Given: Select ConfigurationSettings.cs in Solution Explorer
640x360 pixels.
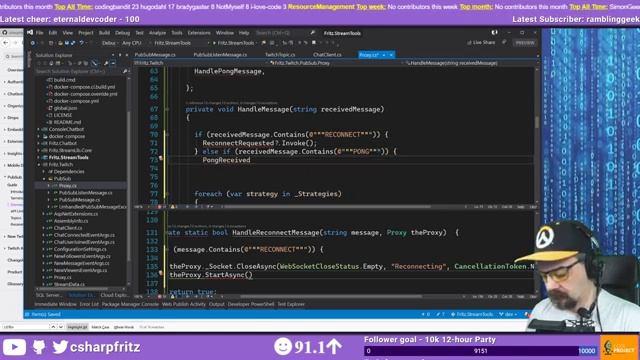Looking at the screenshot, I should point(80,249).
